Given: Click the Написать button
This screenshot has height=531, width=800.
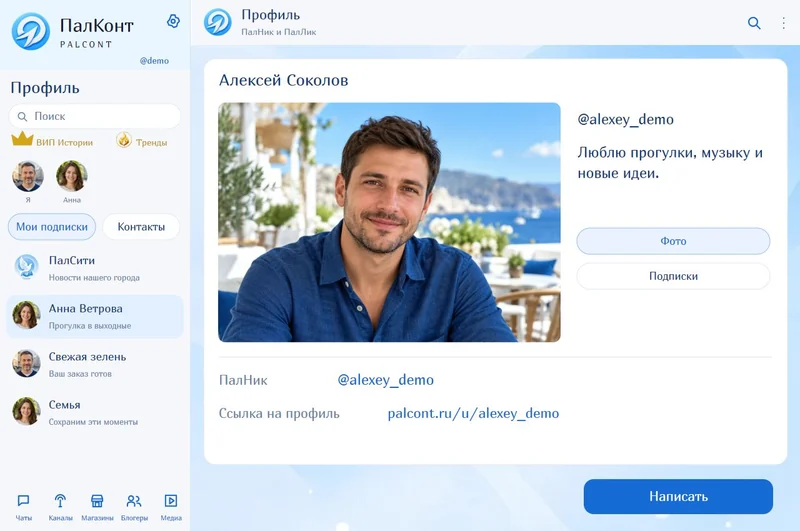Looking at the screenshot, I should coord(678,496).
